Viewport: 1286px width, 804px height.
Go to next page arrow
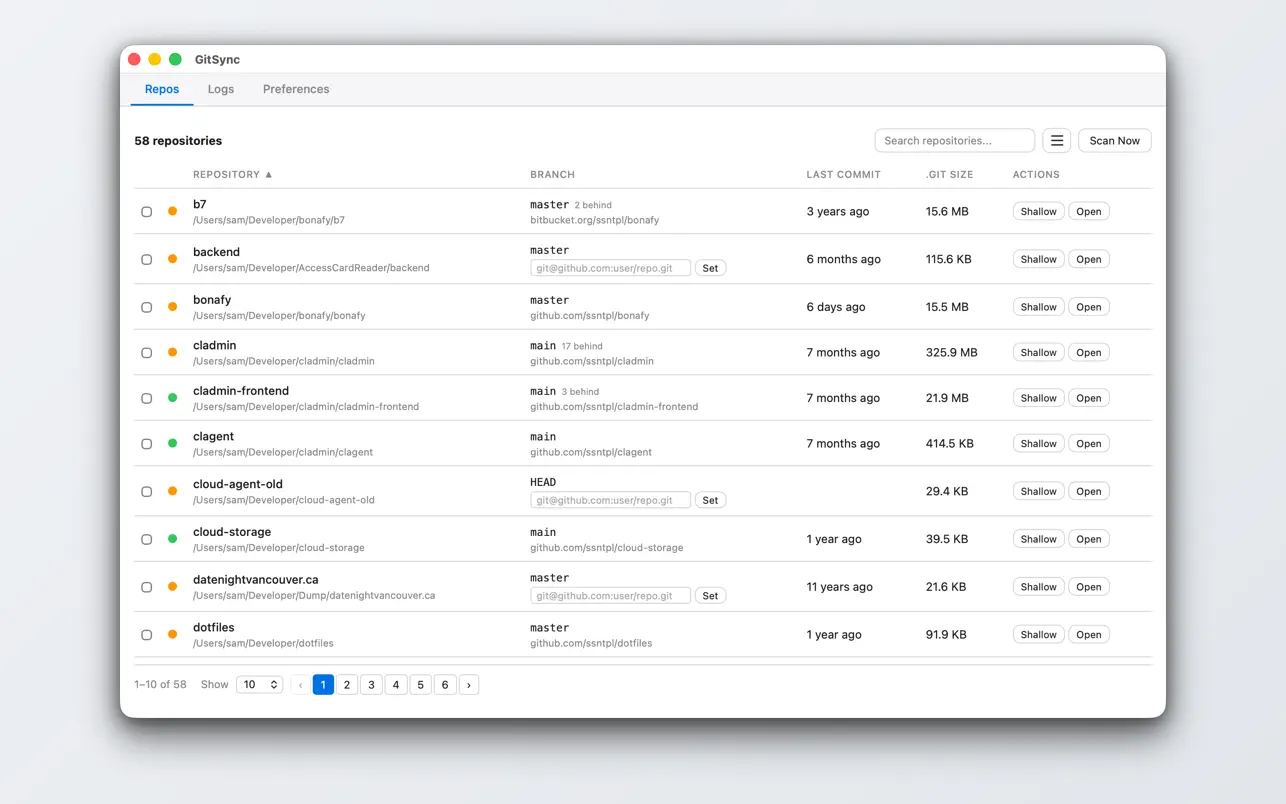tap(469, 685)
